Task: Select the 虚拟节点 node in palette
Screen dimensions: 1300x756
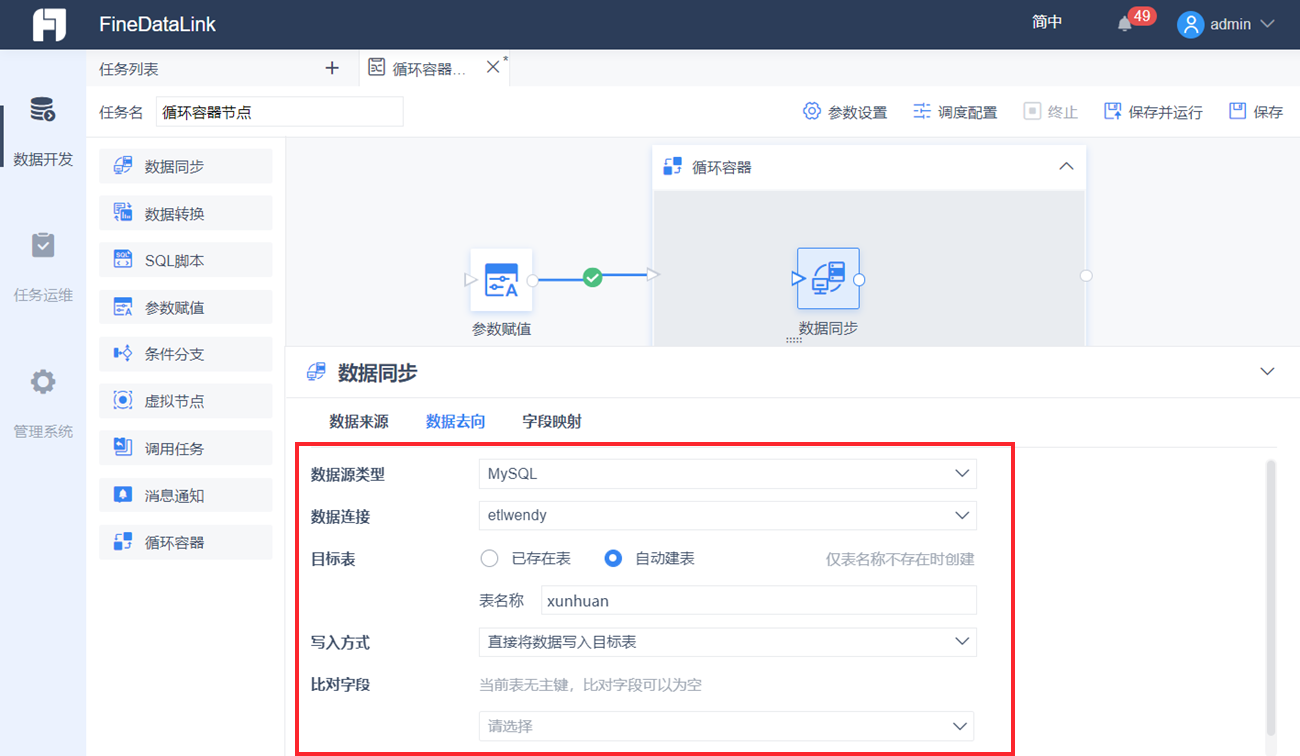Action: click(186, 401)
